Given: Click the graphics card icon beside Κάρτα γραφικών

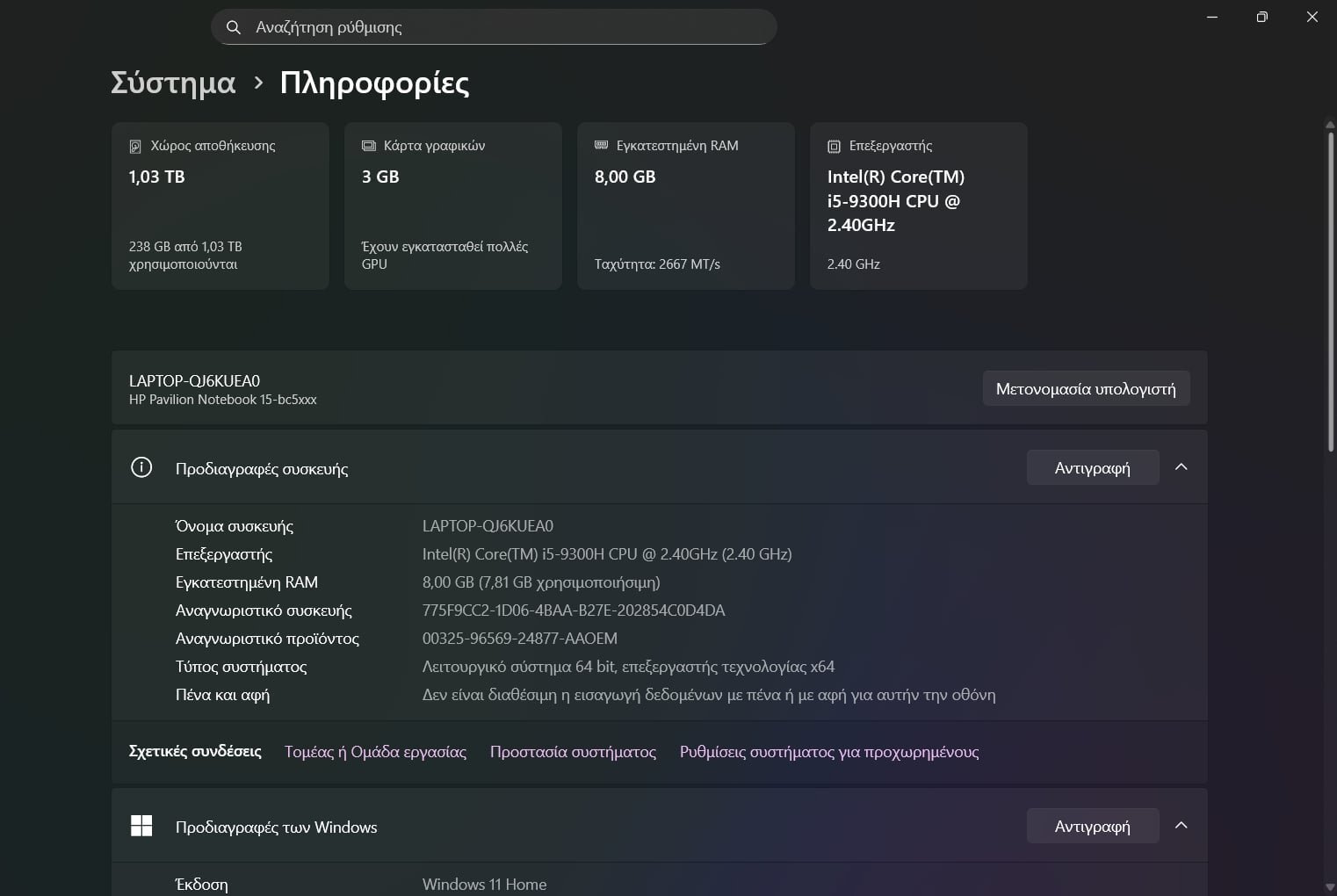Looking at the screenshot, I should point(369,146).
